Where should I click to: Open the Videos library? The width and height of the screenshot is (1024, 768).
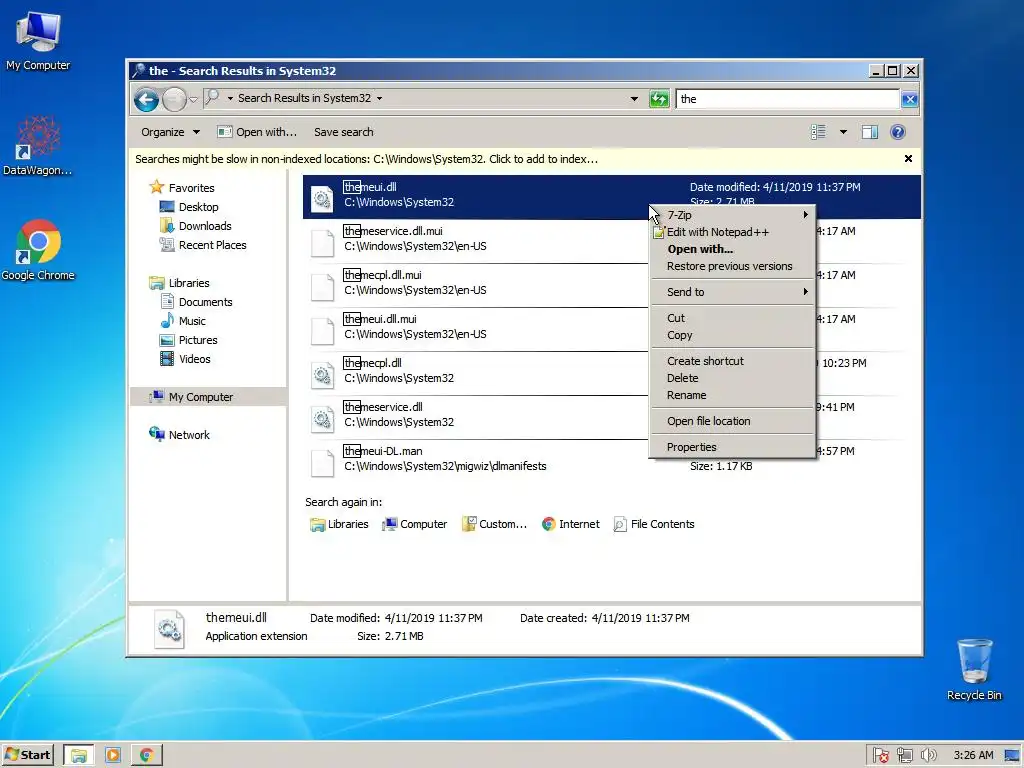click(x=195, y=359)
